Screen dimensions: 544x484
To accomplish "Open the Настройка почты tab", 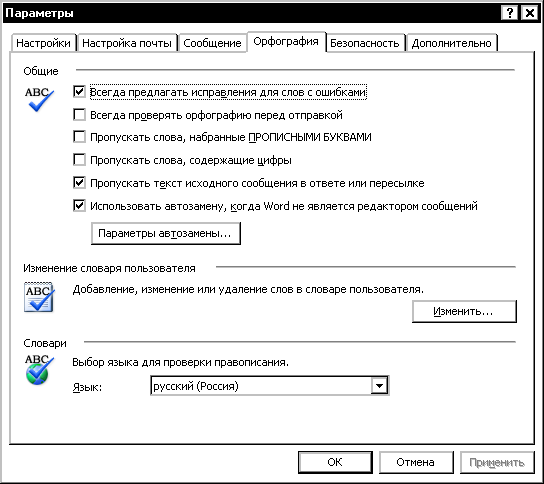I will click(127, 43).
